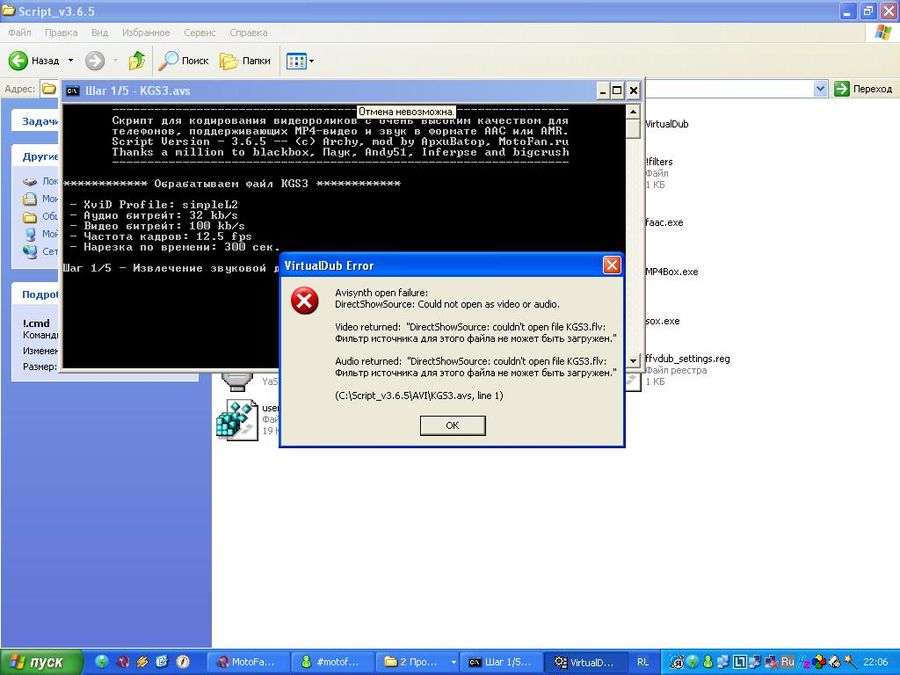Select the VirtualDub item in Explorer
900x675 pixels.
(x=666, y=124)
